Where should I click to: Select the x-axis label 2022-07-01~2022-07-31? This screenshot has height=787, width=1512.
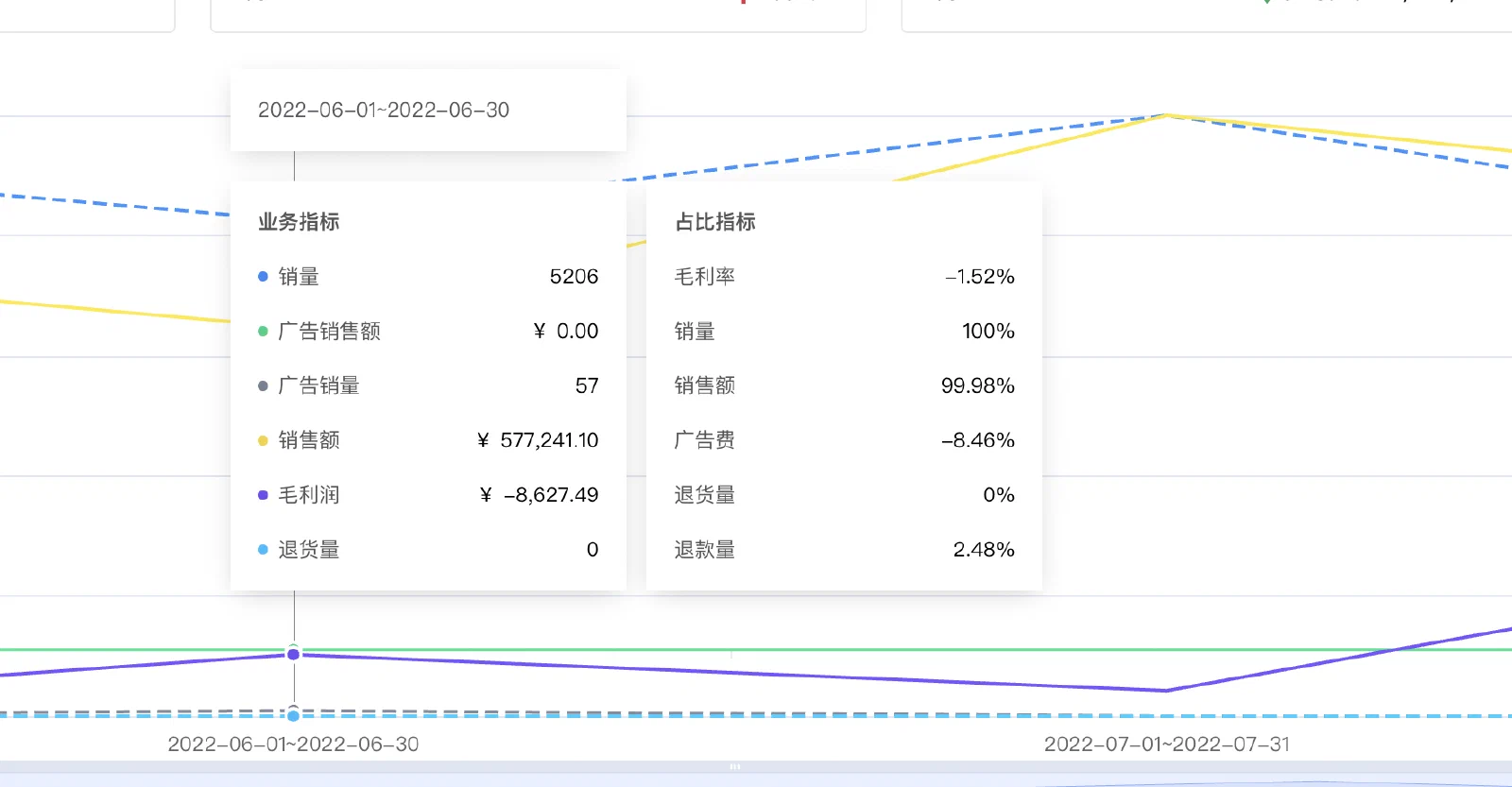point(1167,744)
